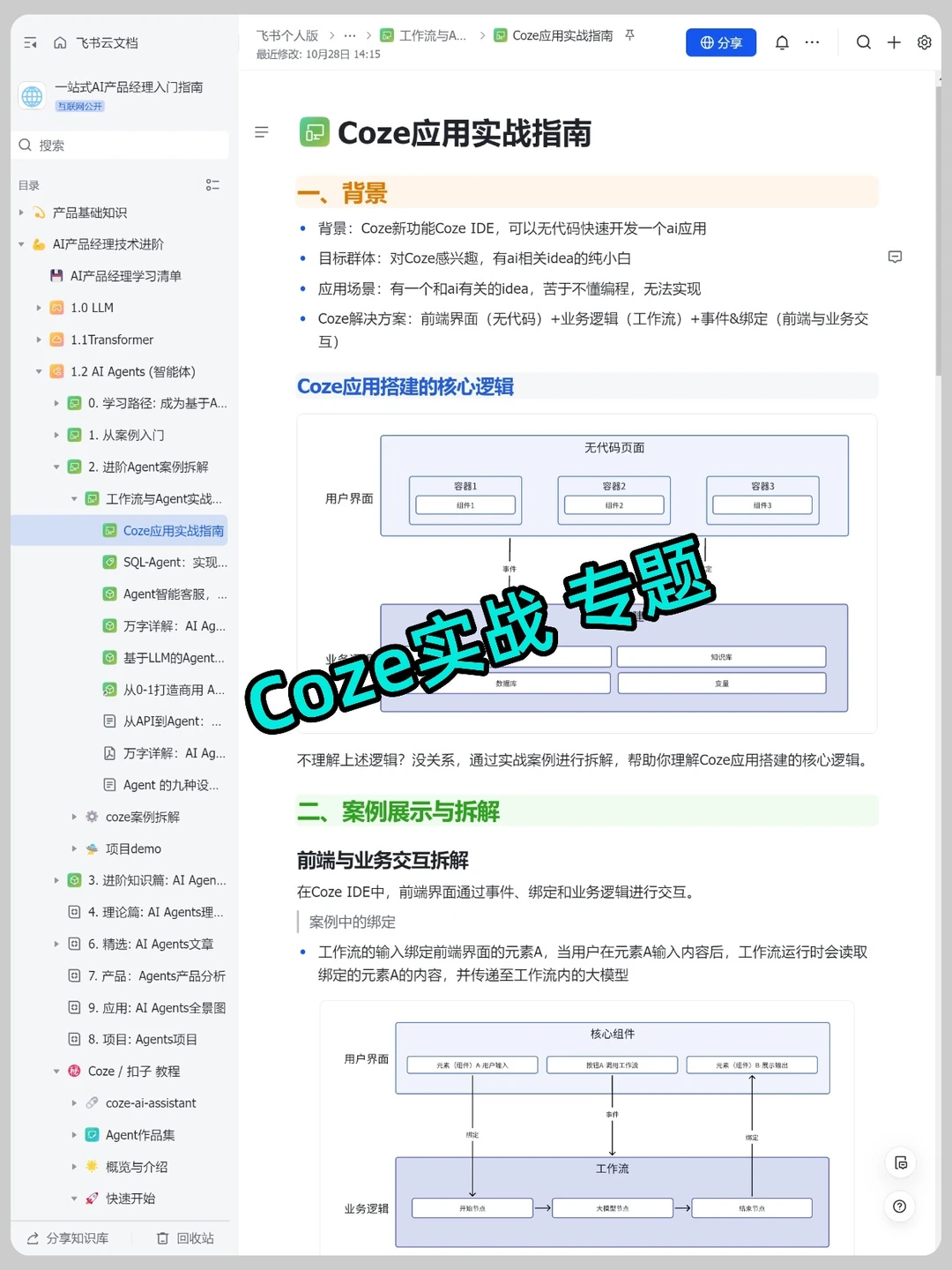Open the settings gear icon
Viewport: 952px width, 1270px height.
click(925, 42)
